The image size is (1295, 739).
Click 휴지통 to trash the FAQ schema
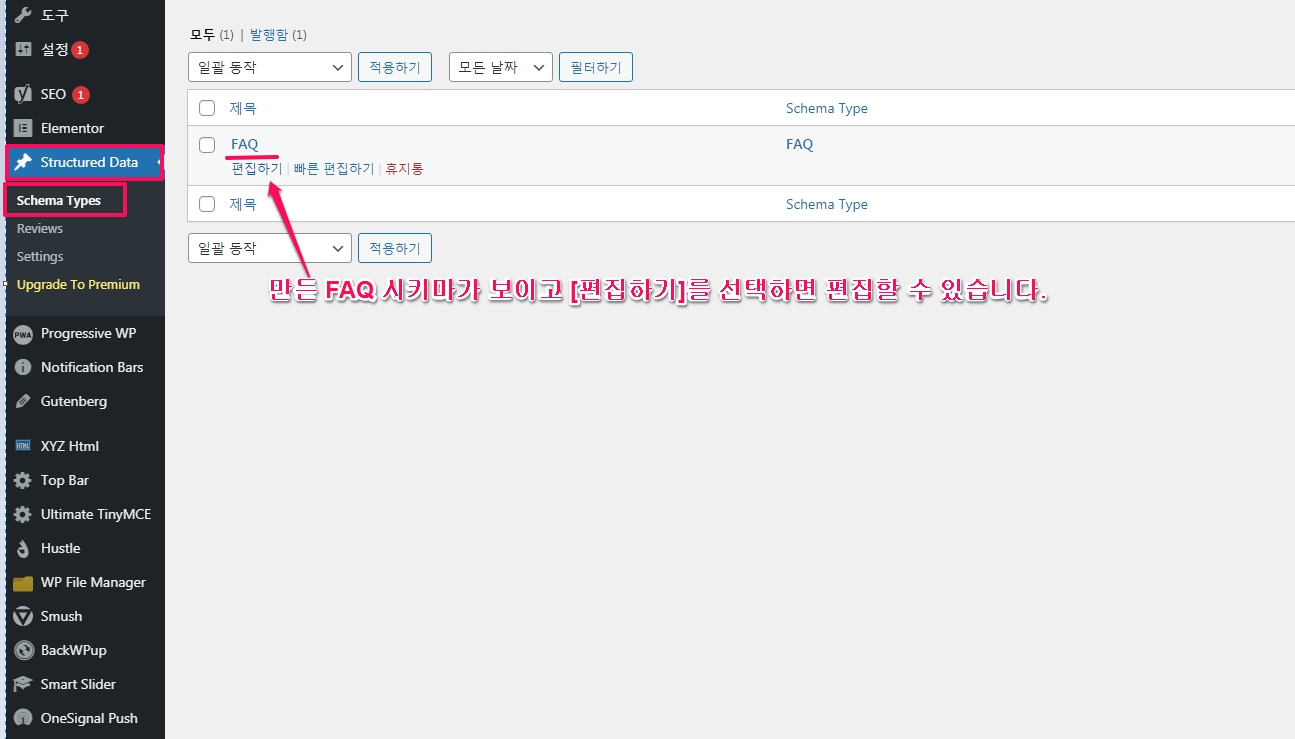point(404,169)
